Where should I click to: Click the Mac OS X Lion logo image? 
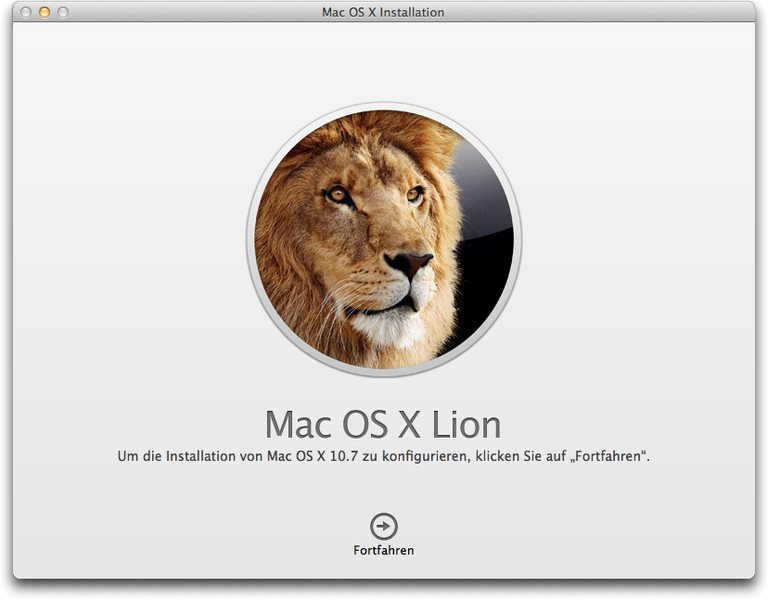[x=384, y=240]
